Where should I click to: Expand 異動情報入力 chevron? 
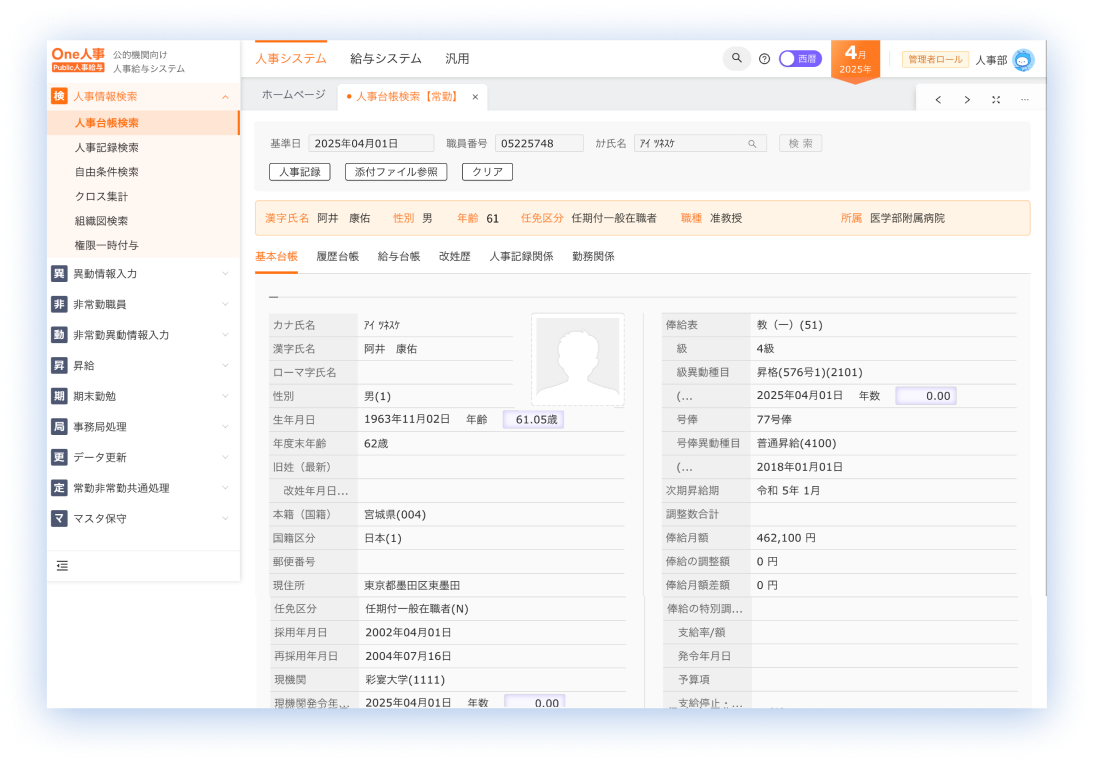(225, 274)
